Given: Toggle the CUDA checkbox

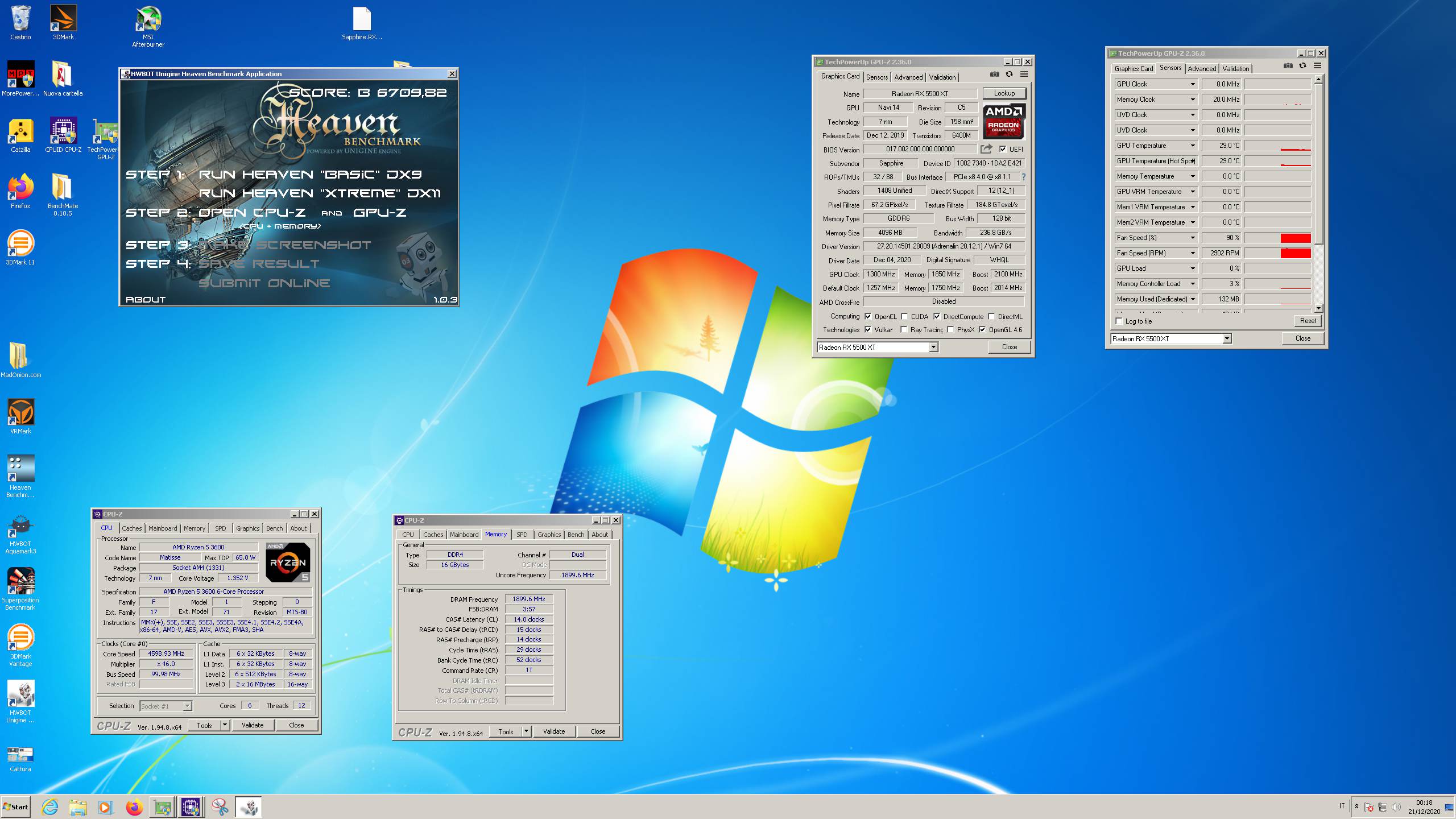Looking at the screenshot, I should pyautogui.click(x=904, y=316).
